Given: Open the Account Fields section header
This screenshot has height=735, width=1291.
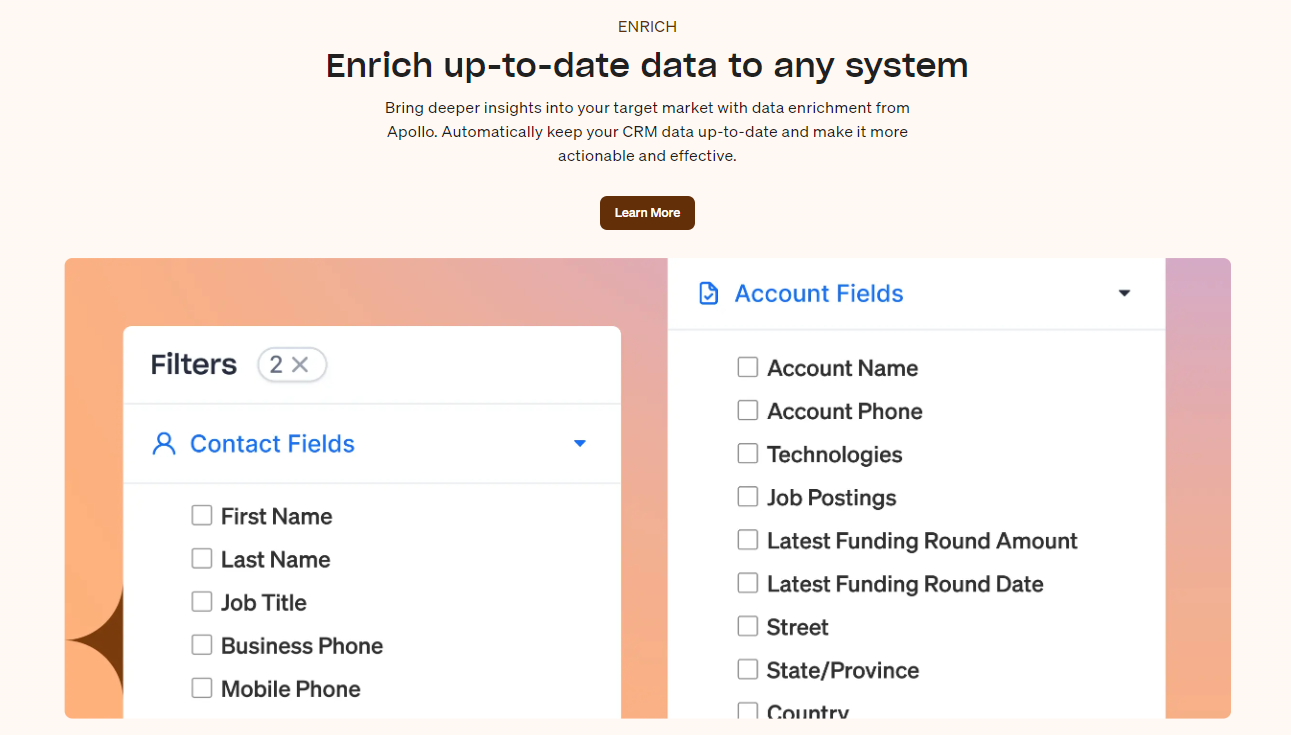Looking at the screenshot, I should click(x=819, y=294).
